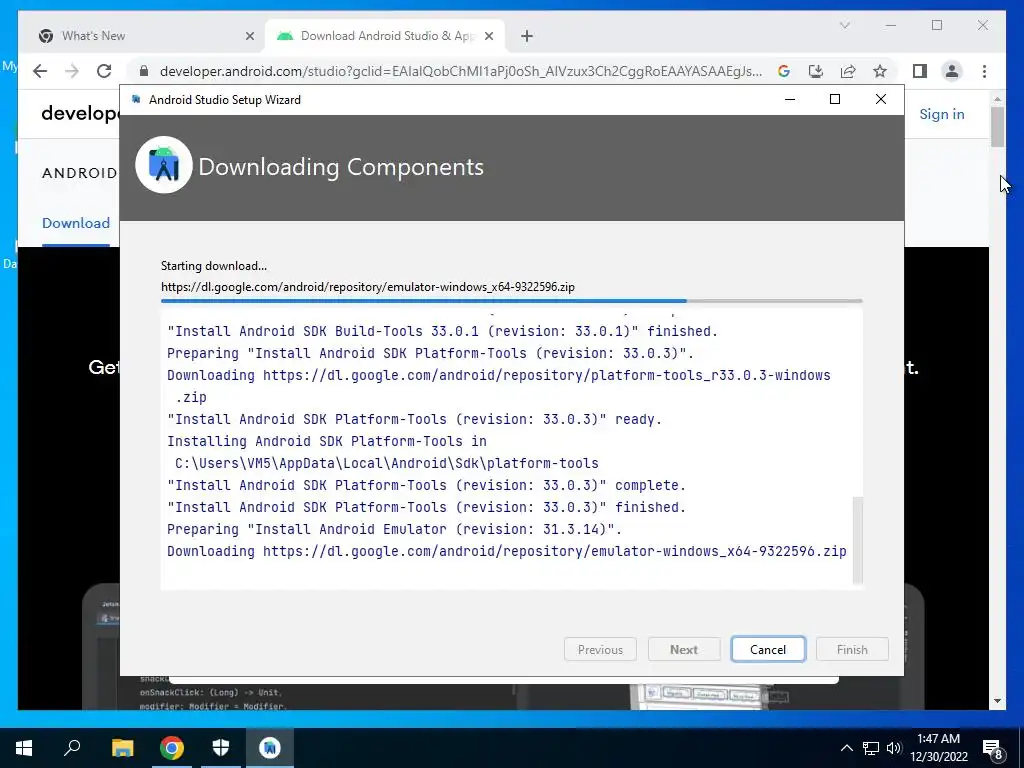Image resolution: width=1024 pixels, height=768 pixels.
Task: Click the install app icon in address bar
Action: [816, 71]
